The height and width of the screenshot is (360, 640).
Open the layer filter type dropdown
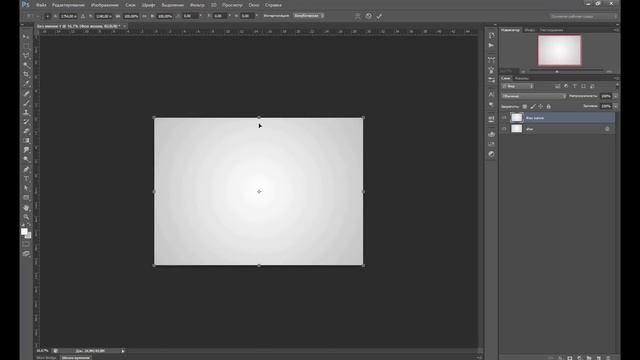coord(518,86)
